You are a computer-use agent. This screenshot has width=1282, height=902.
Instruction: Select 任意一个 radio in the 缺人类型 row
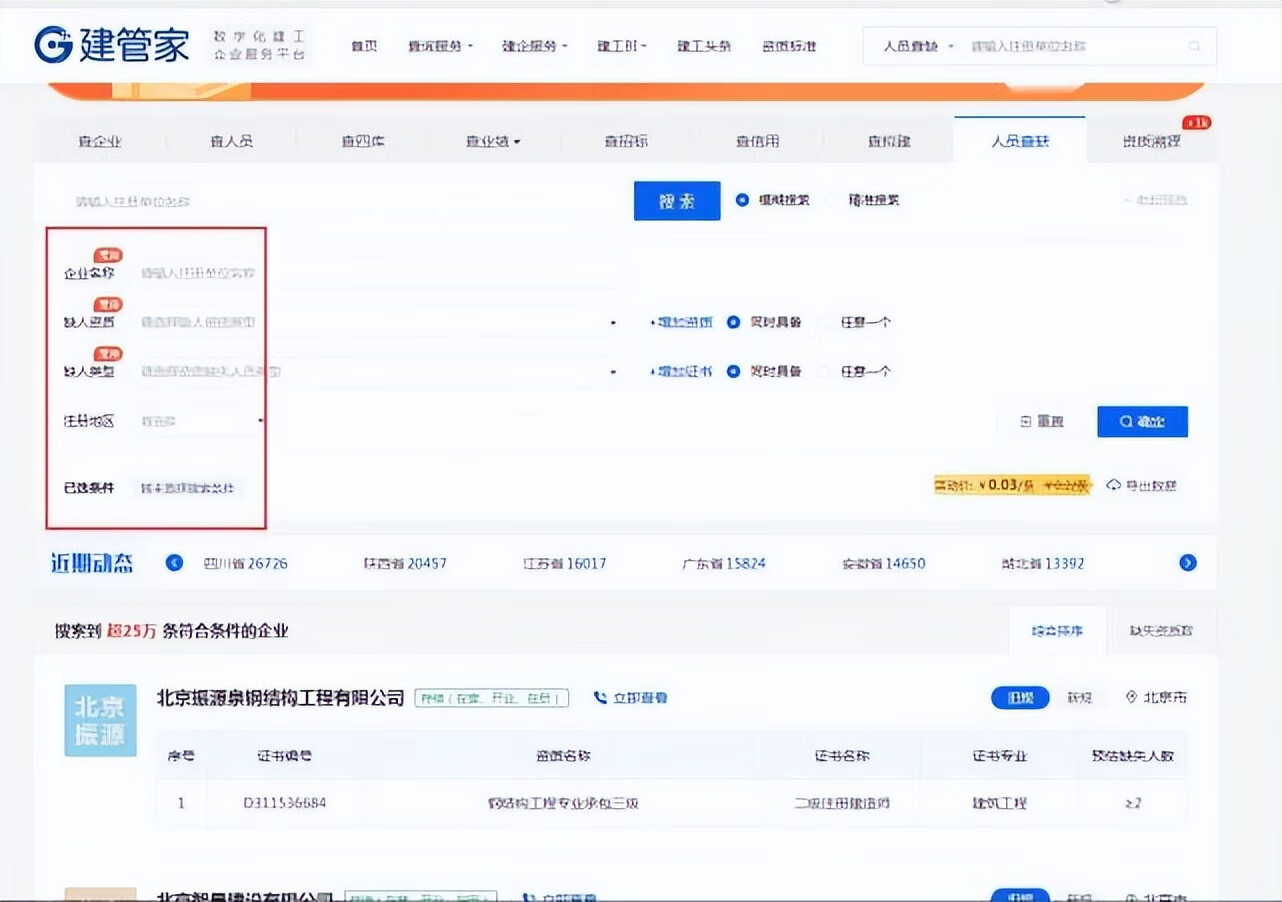[x=824, y=371]
